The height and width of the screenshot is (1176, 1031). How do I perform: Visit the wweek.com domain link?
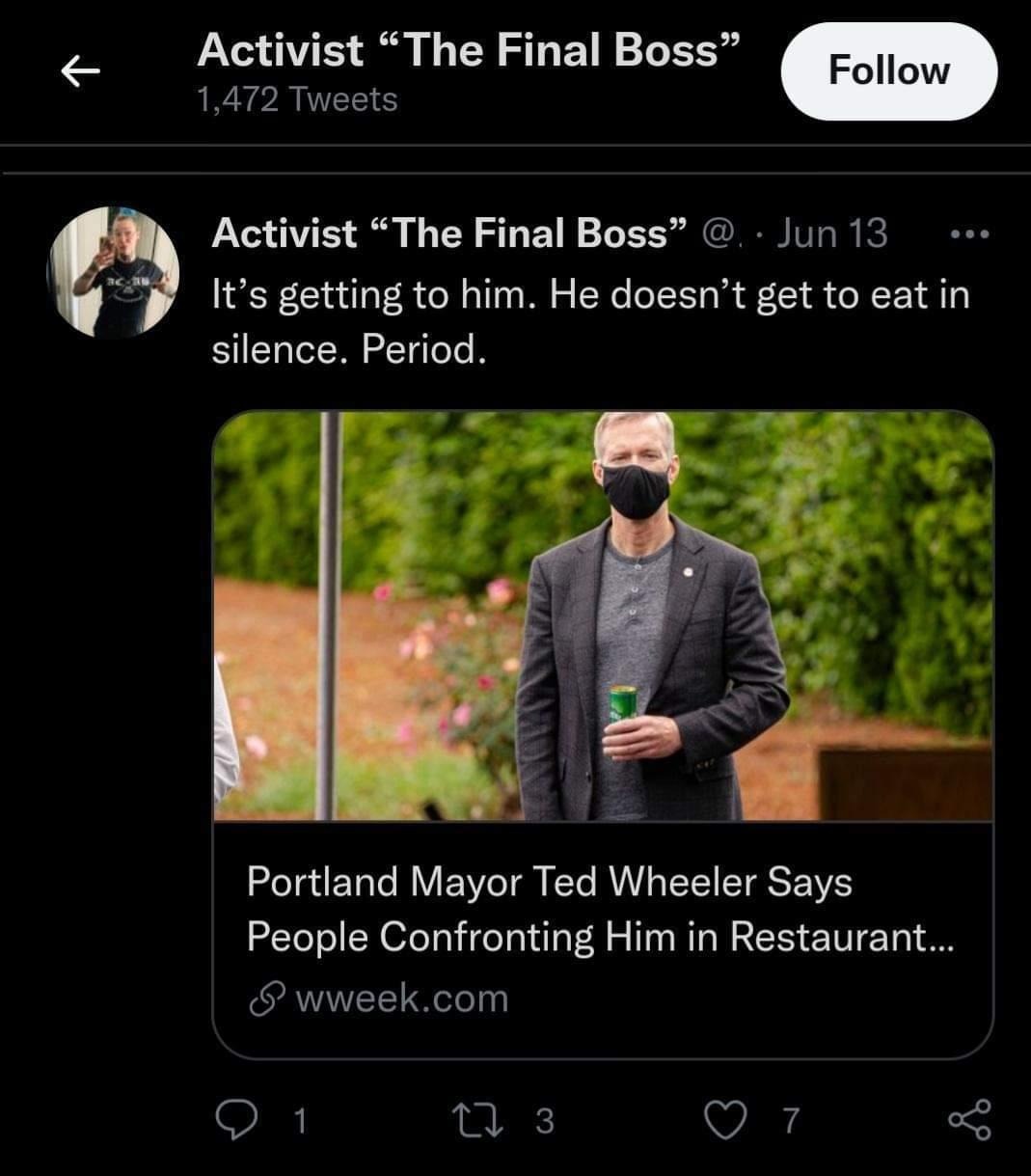coord(401,998)
